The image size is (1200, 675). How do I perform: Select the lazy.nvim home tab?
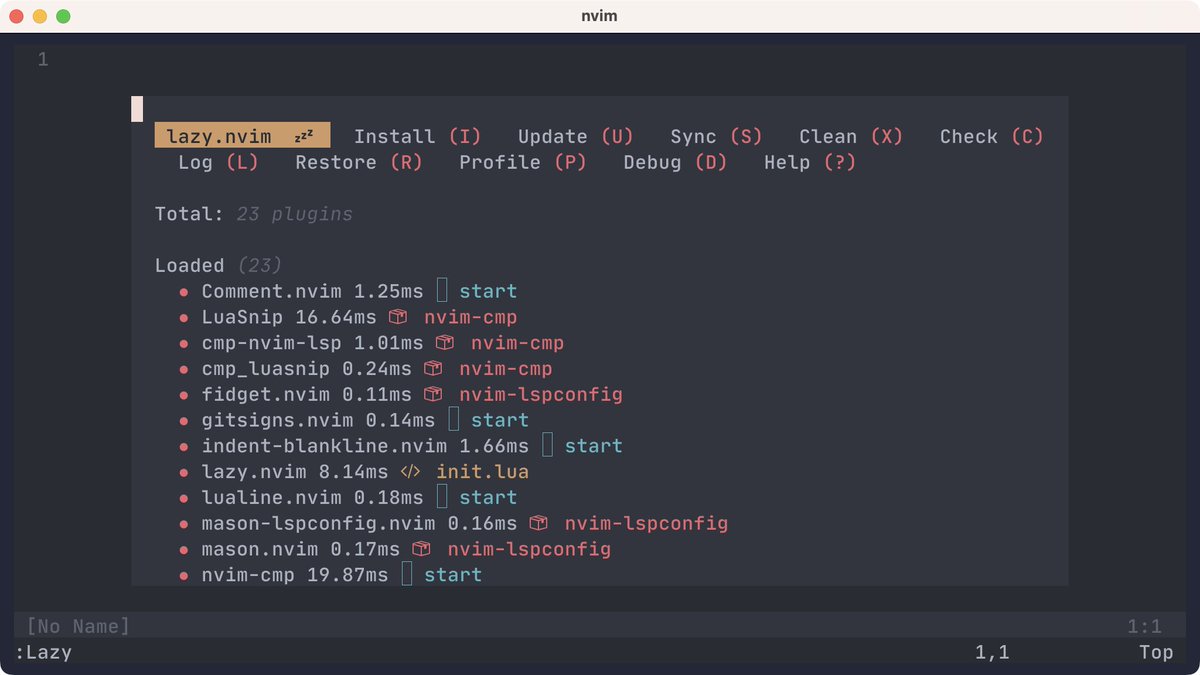242,136
